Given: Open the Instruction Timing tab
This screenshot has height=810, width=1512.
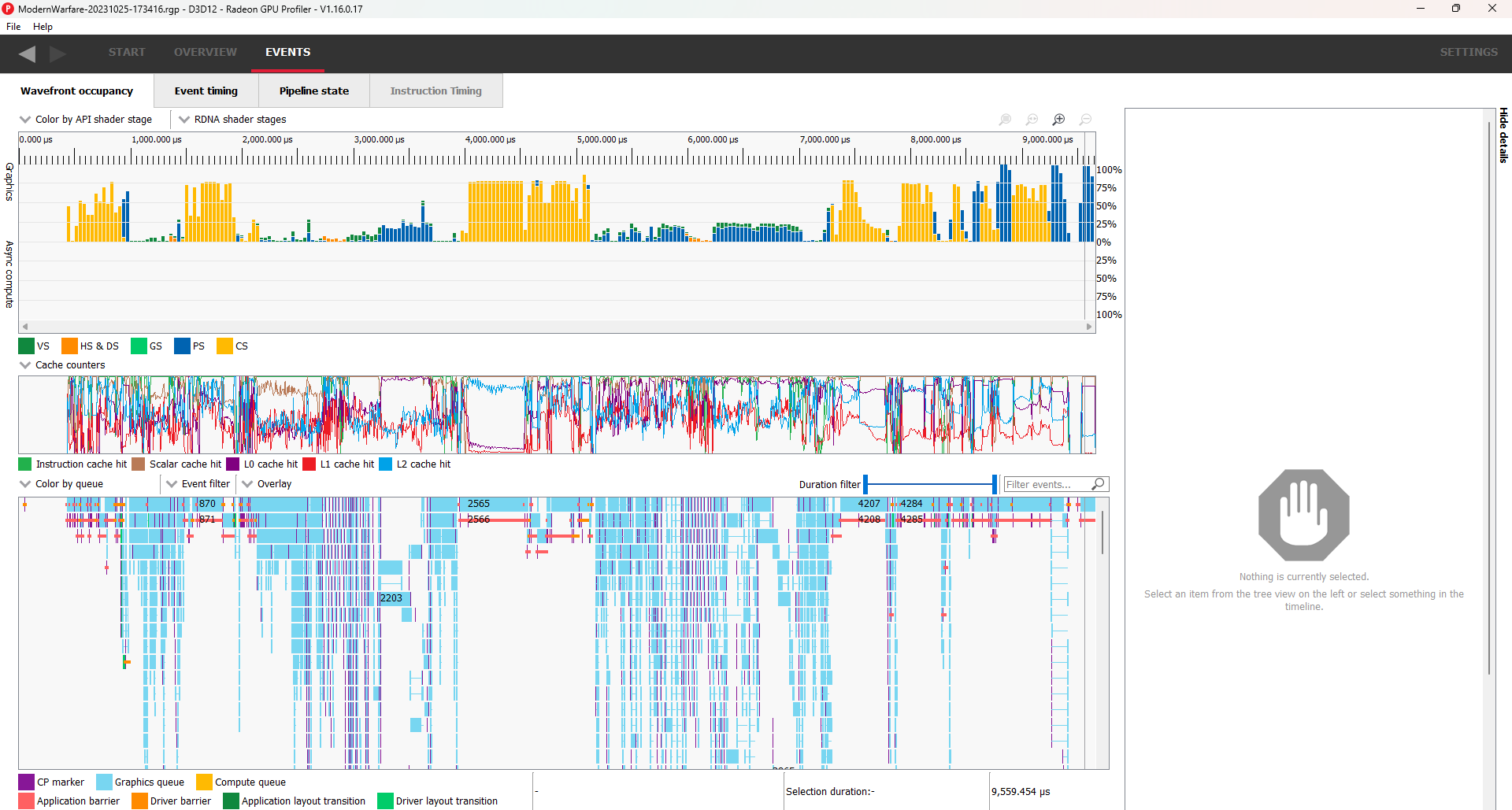Looking at the screenshot, I should click(x=436, y=91).
